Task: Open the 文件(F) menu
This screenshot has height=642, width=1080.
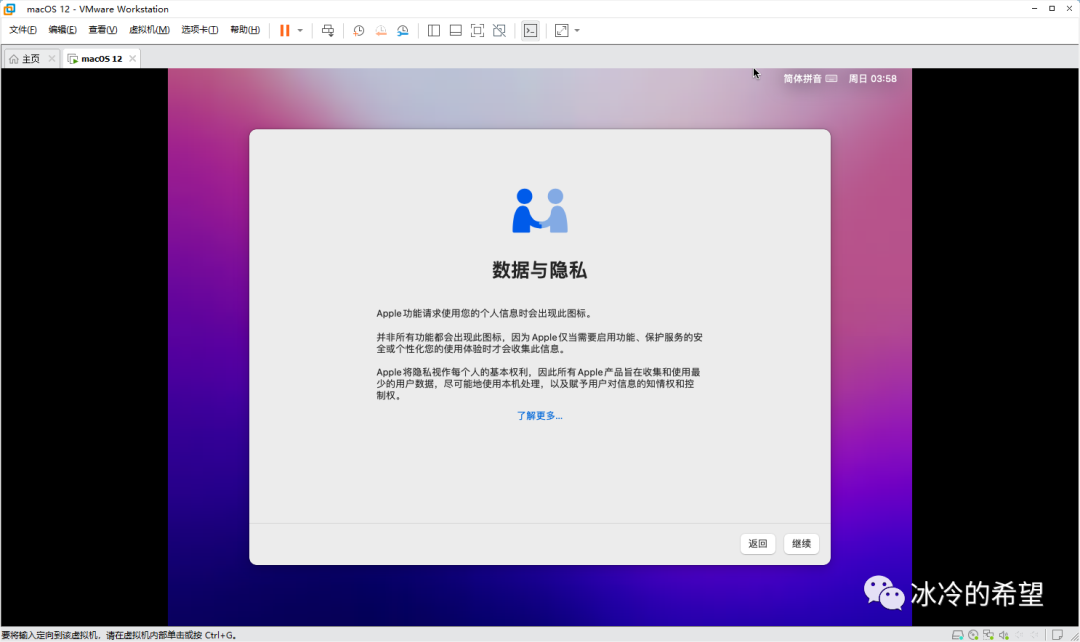Action: tap(23, 30)
